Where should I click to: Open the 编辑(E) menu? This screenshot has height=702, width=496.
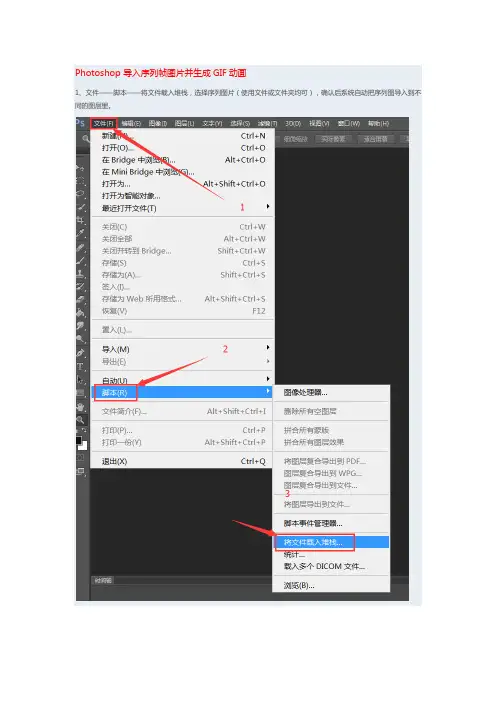(x=131, y=124)
